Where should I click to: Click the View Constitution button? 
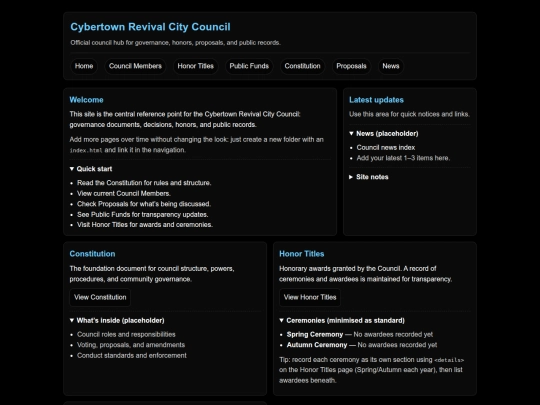point(100,297)
